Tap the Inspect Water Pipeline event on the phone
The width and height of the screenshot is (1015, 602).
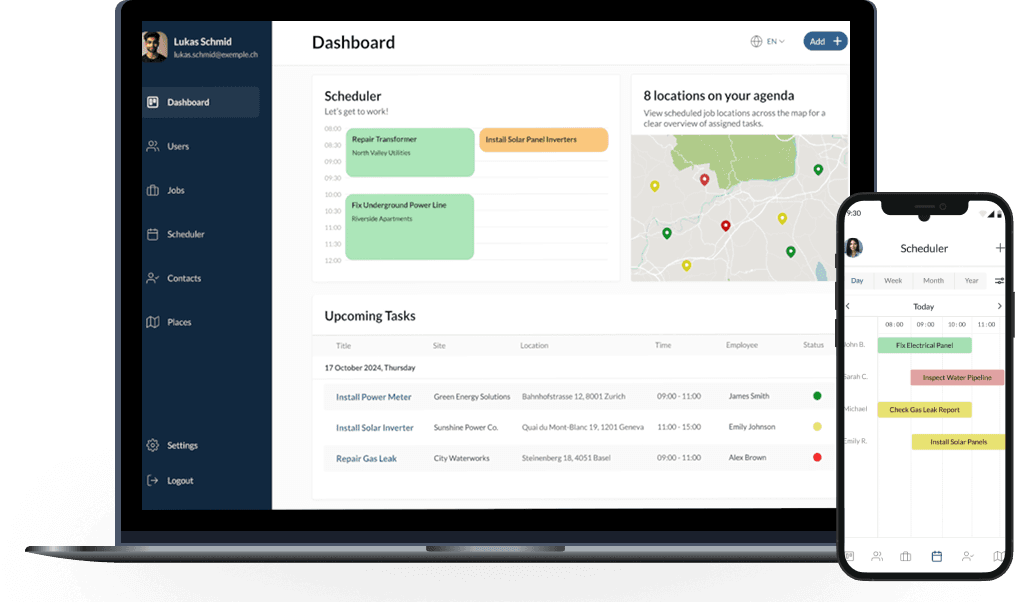956,377
